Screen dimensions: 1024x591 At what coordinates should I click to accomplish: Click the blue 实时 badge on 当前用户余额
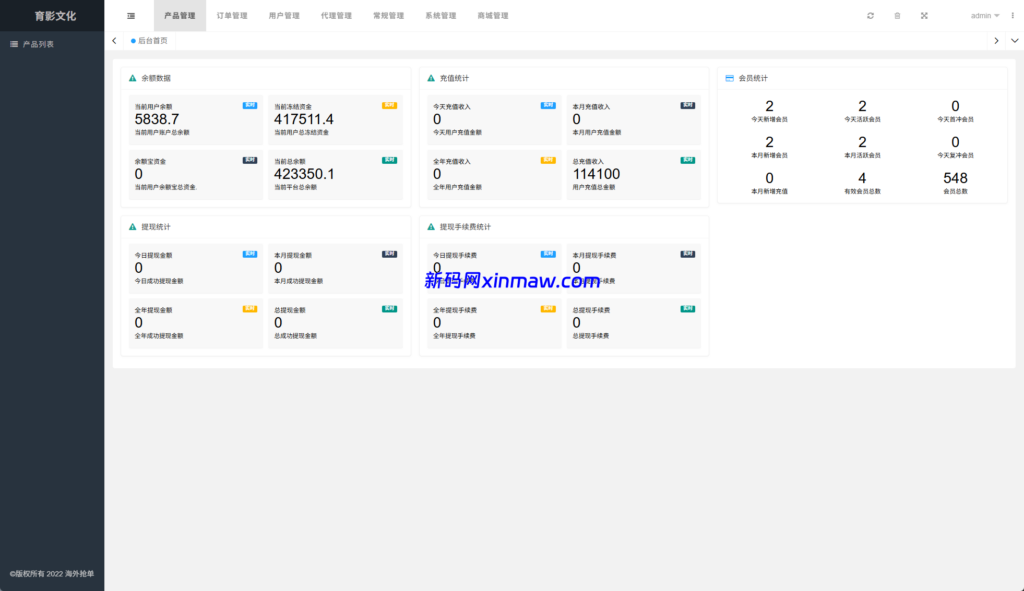point(249,104)
